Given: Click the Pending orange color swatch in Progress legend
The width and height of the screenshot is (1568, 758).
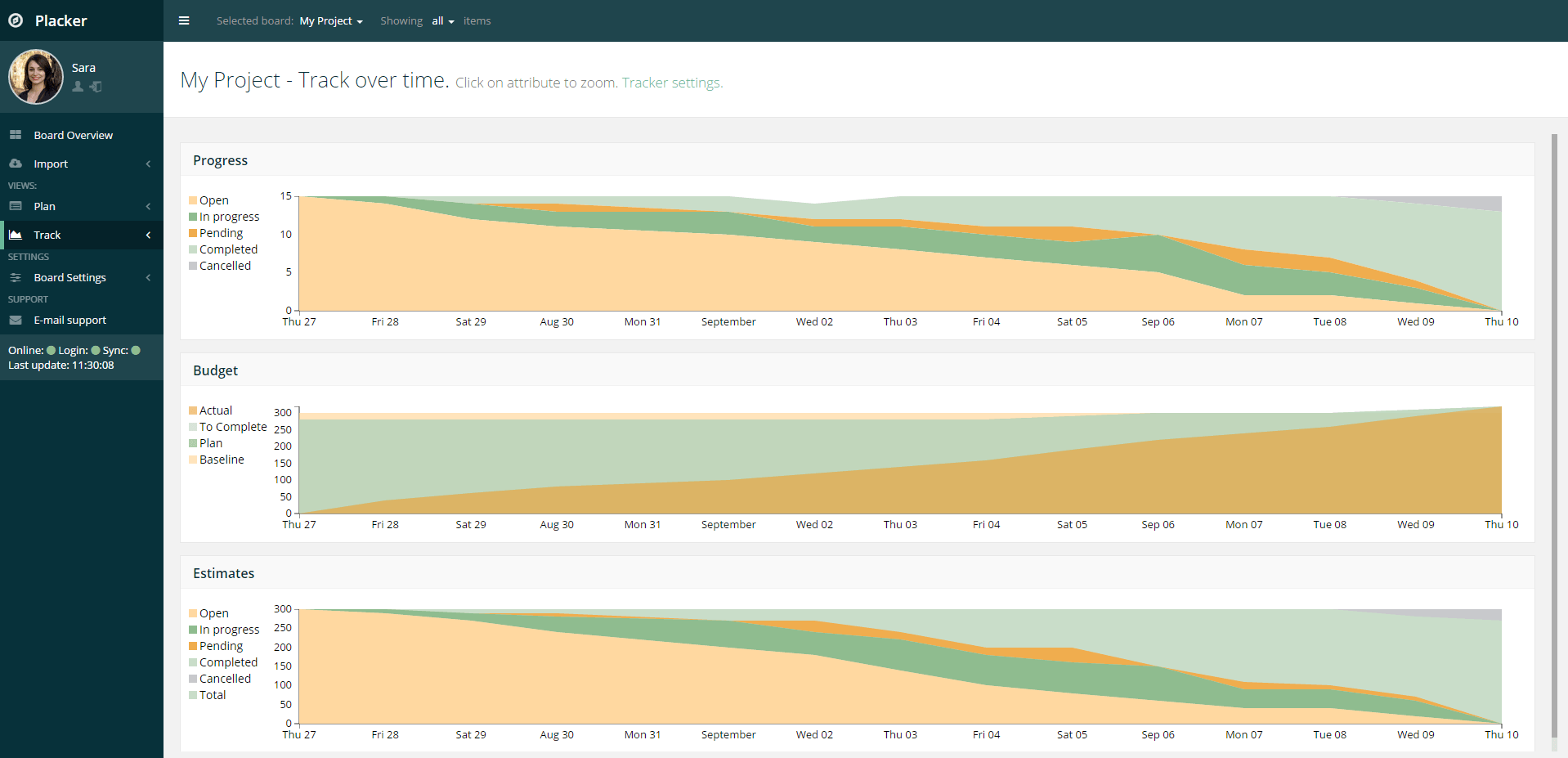Looking at the screenshot, I should pyautogui.click(x=193, y=232).
